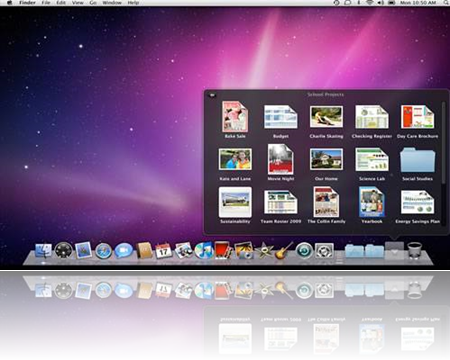Open the volume control in menu bar
The image size is (450, 360).
(380, 3)
